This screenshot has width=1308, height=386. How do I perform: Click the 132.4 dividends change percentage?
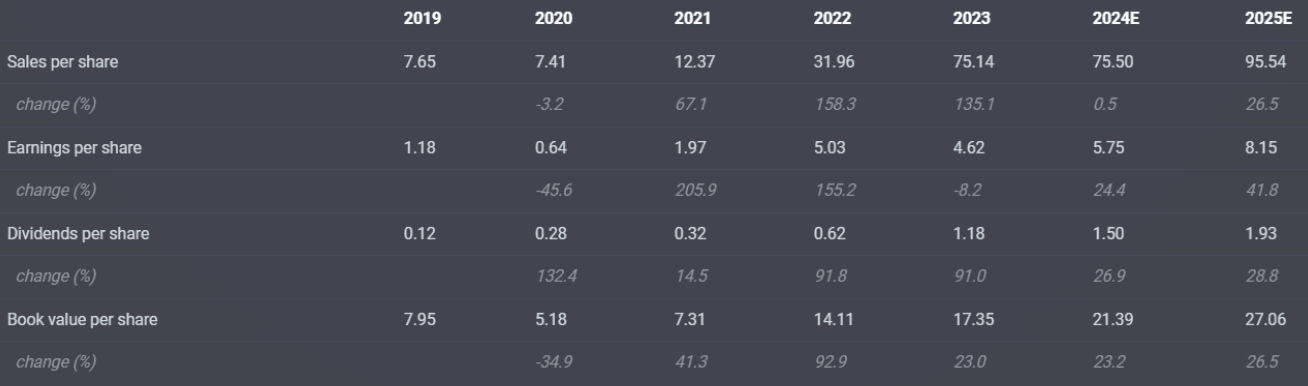553,277
